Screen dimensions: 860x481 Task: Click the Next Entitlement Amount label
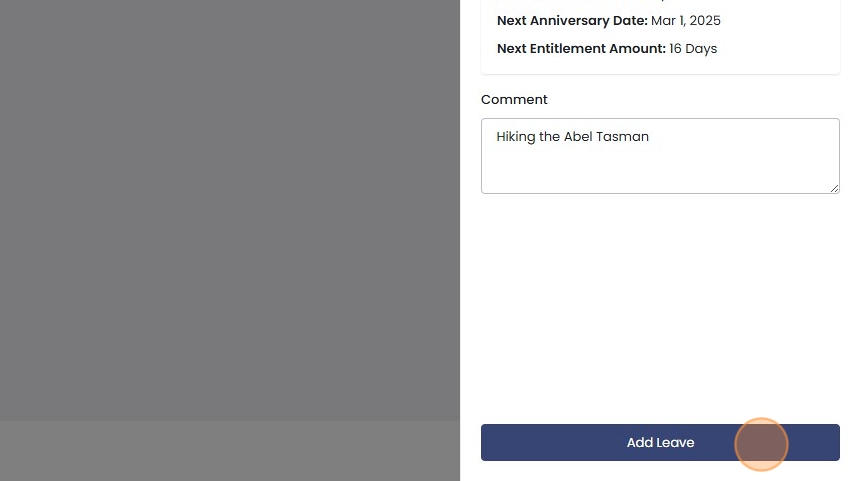[581, 49]
